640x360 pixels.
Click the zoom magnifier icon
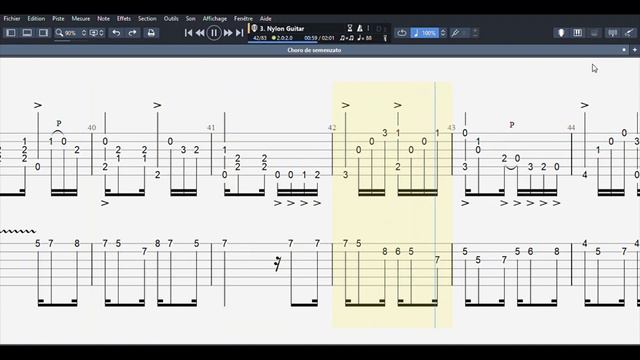[x=59, y=33]
